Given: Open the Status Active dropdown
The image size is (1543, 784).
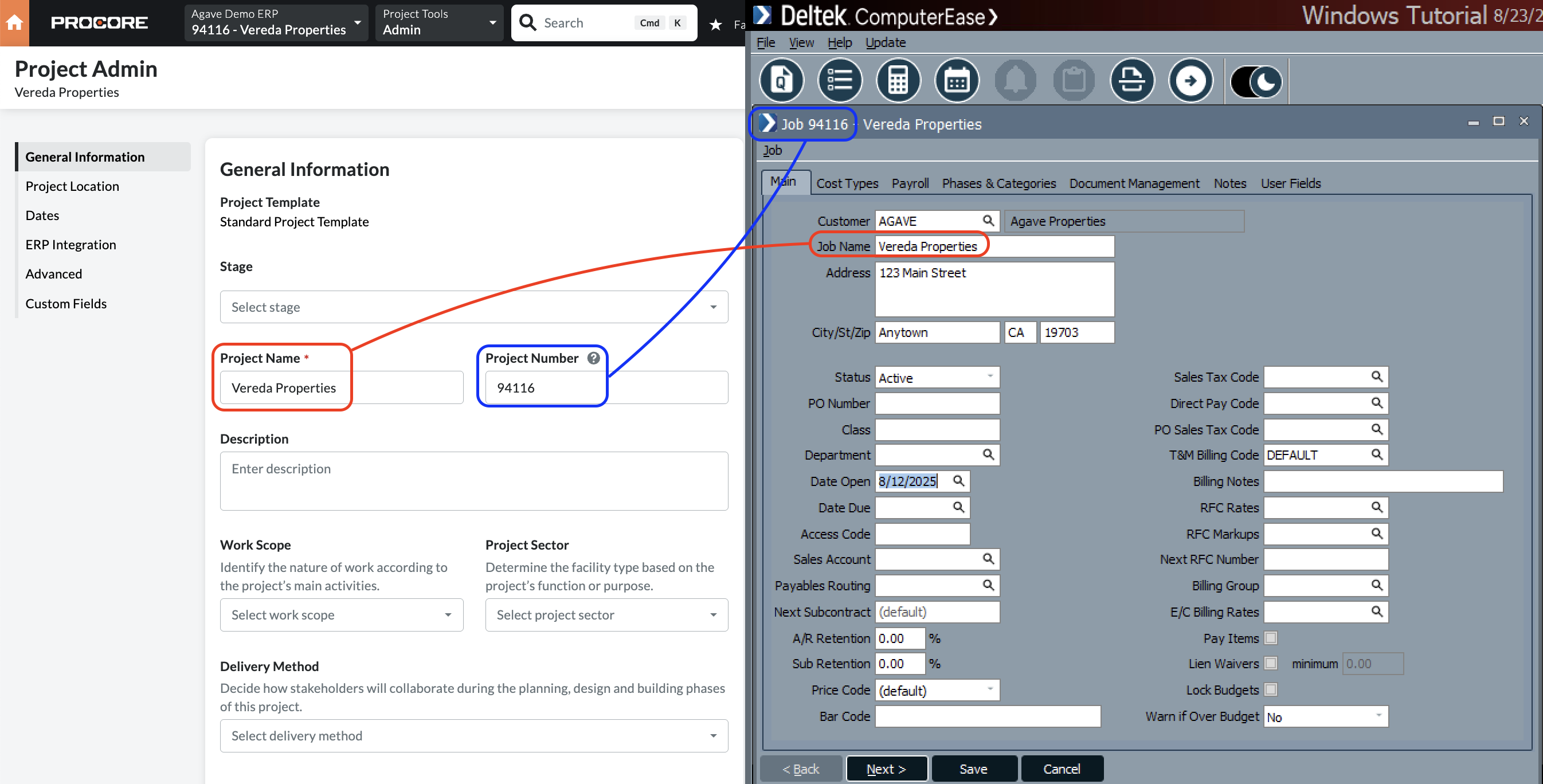Looking at the screenshot, I should click(937, 377).
